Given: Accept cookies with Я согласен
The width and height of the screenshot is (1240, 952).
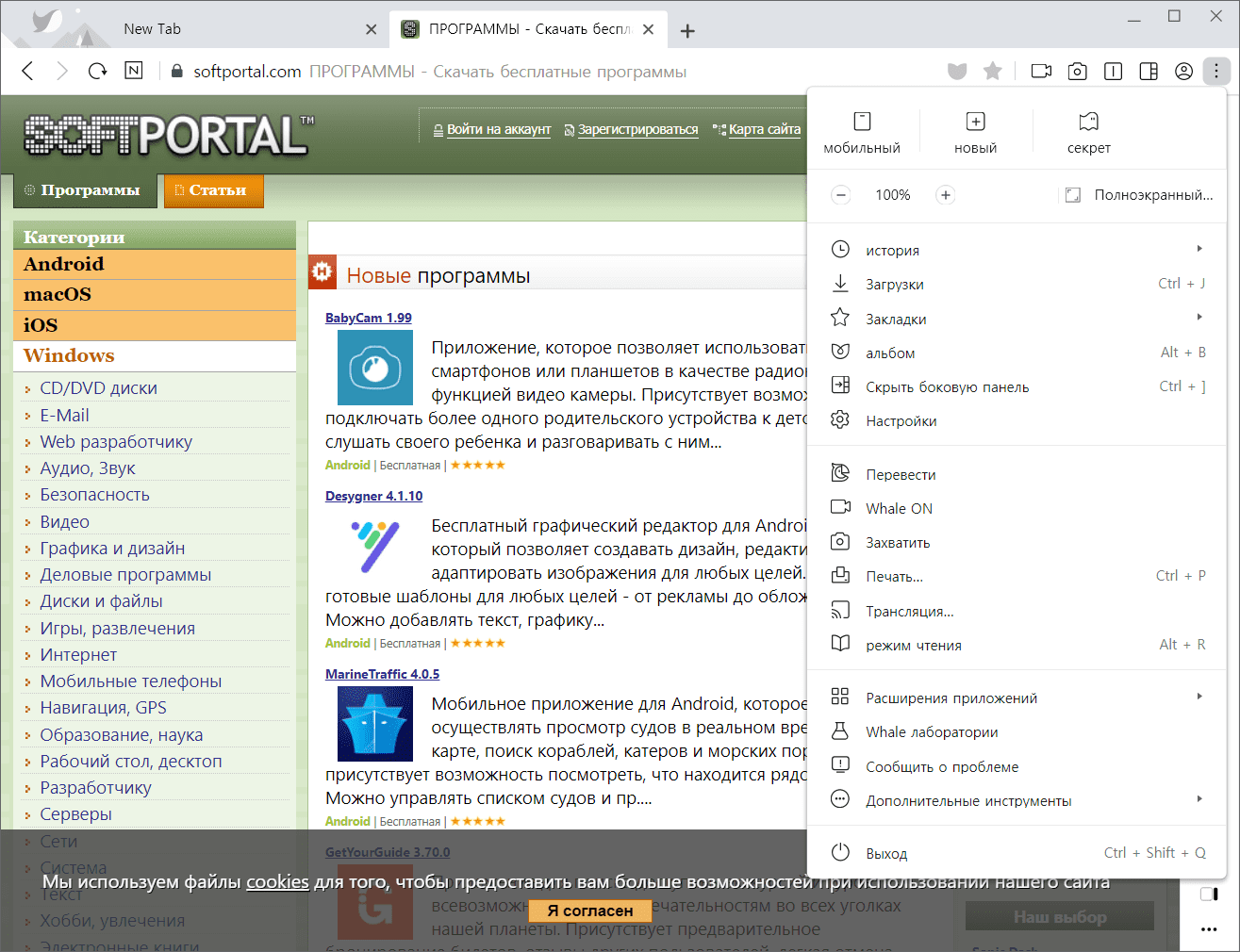Looking at the screenshot, I should 590,911.
